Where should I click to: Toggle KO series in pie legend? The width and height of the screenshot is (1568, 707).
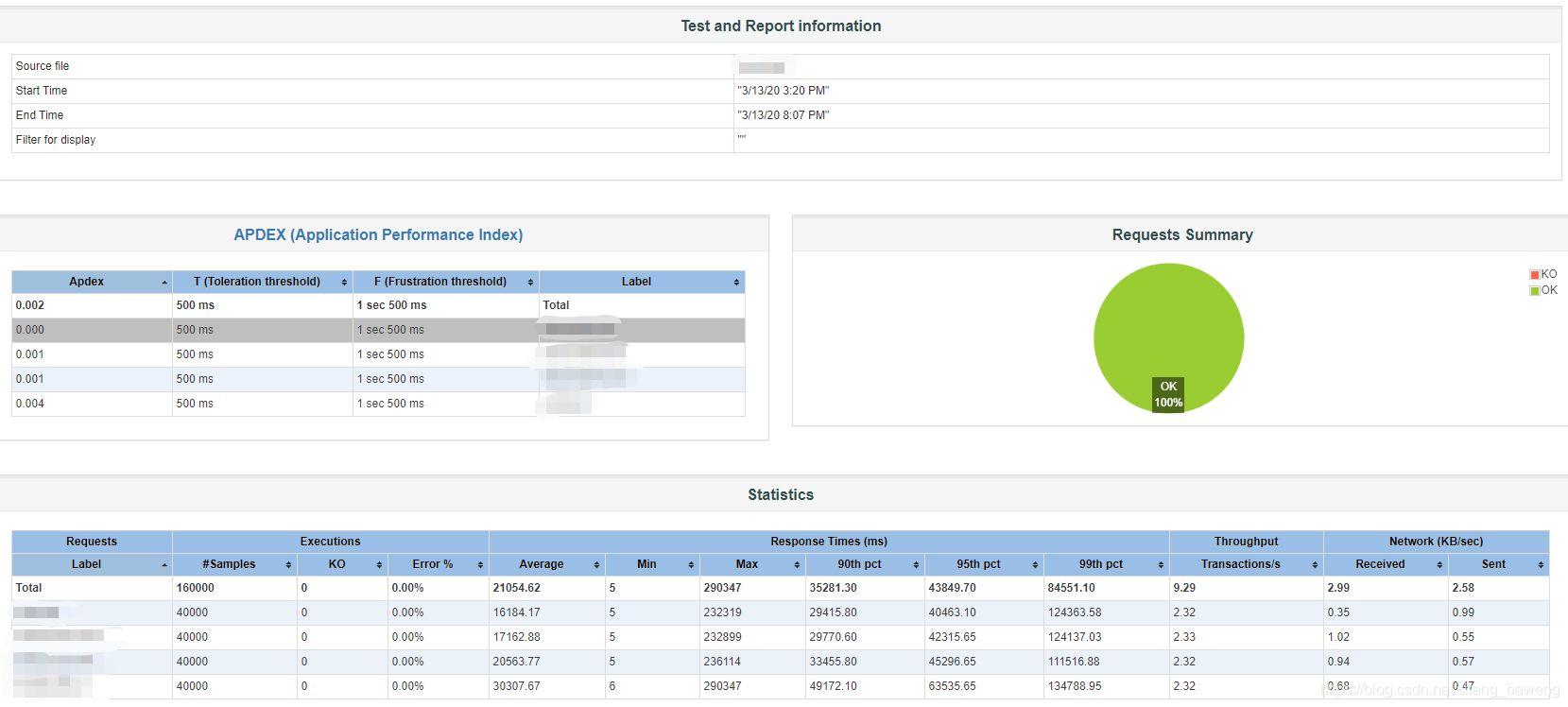click(x=1542, y=274)
